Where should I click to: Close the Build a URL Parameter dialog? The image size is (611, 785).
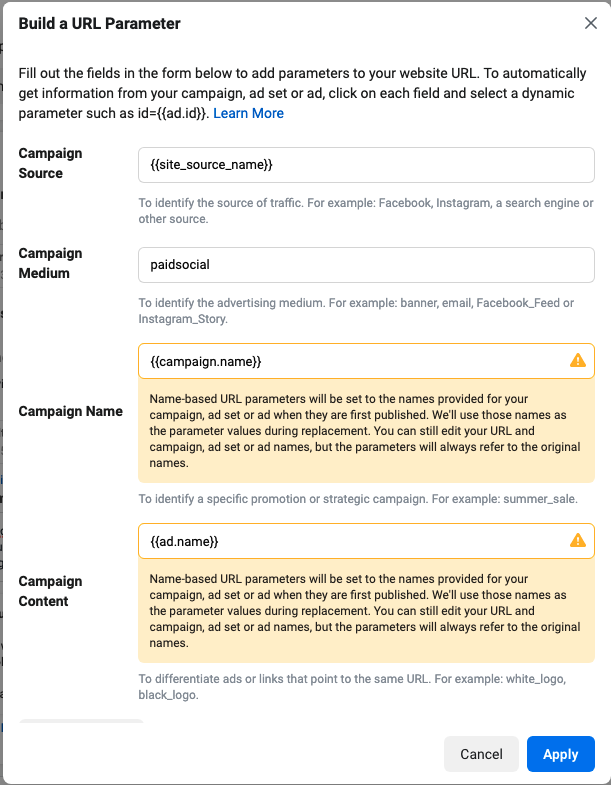590,23
